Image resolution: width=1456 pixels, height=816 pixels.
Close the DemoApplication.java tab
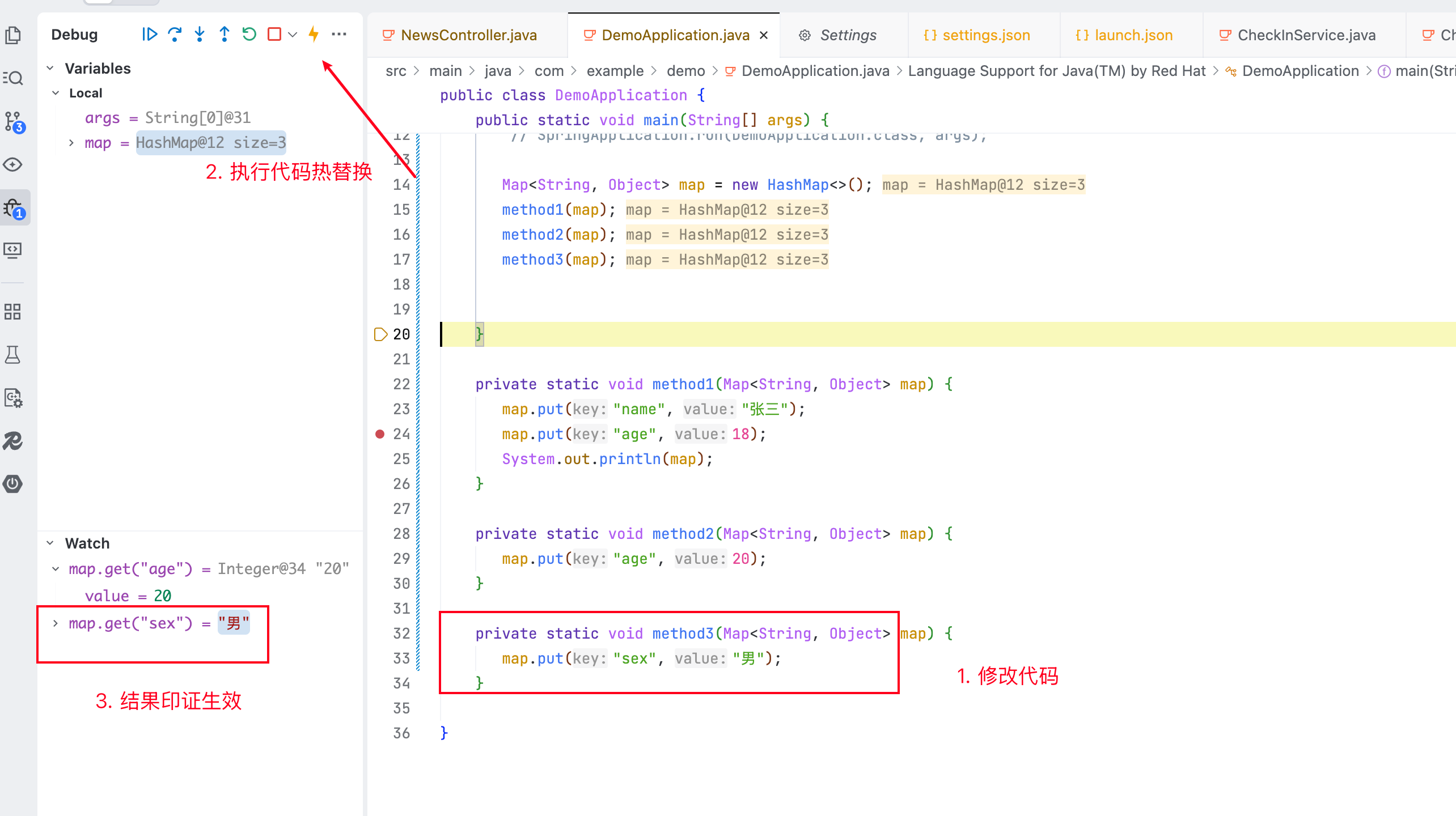pos(764,35)
